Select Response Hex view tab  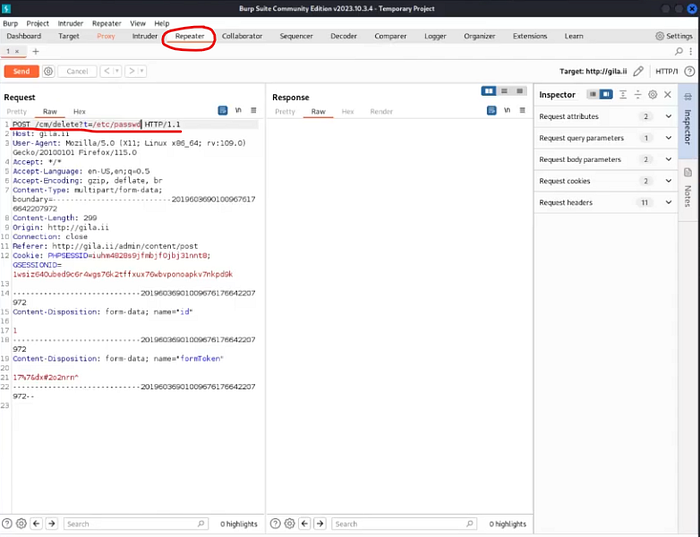(x=348, y=112)
